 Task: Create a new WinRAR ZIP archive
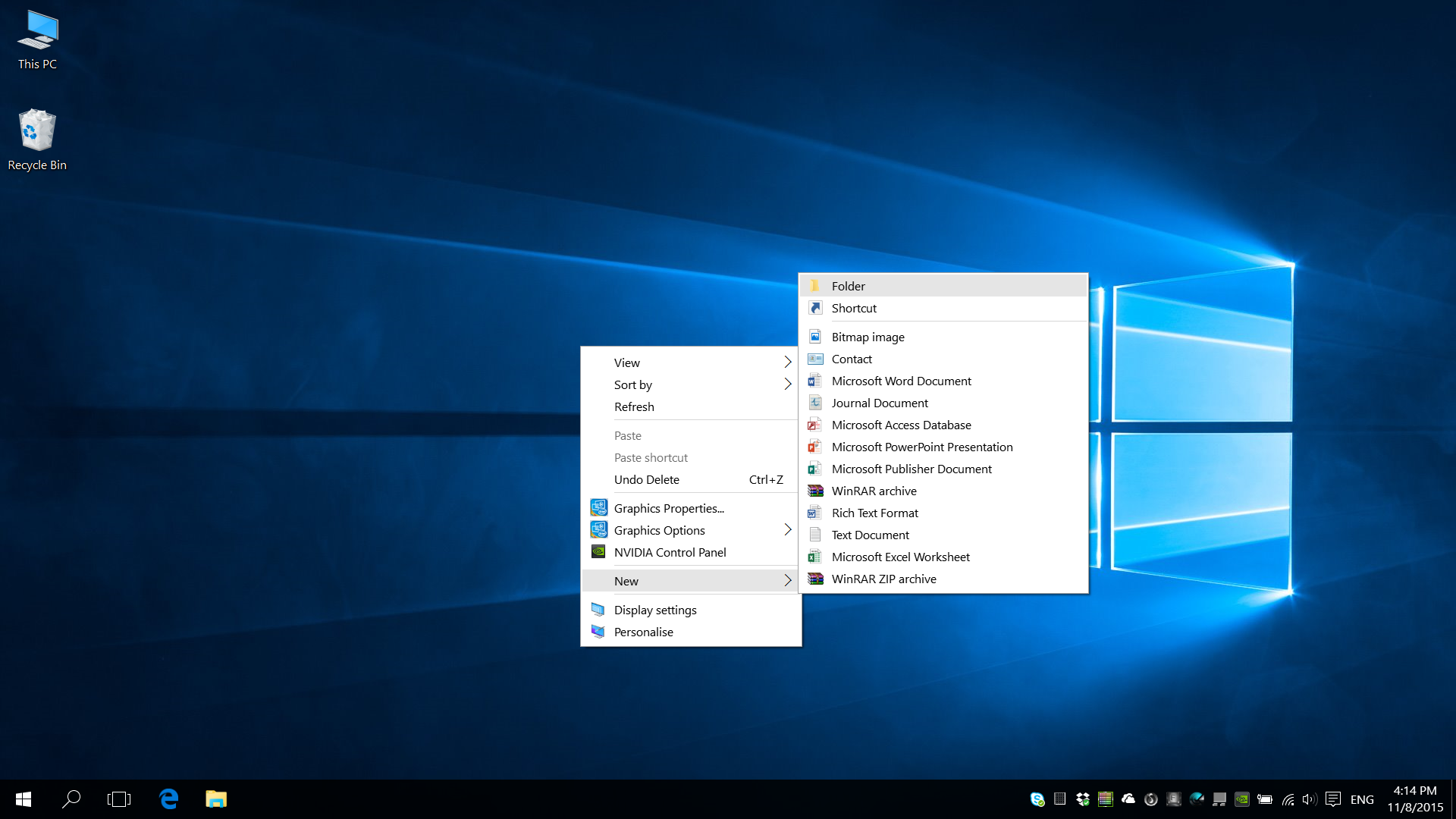point(943,579)
